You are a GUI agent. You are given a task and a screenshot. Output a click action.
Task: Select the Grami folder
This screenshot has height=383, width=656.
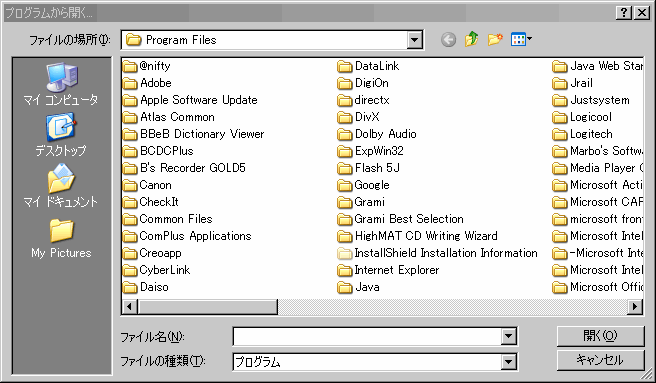(361, 202)
